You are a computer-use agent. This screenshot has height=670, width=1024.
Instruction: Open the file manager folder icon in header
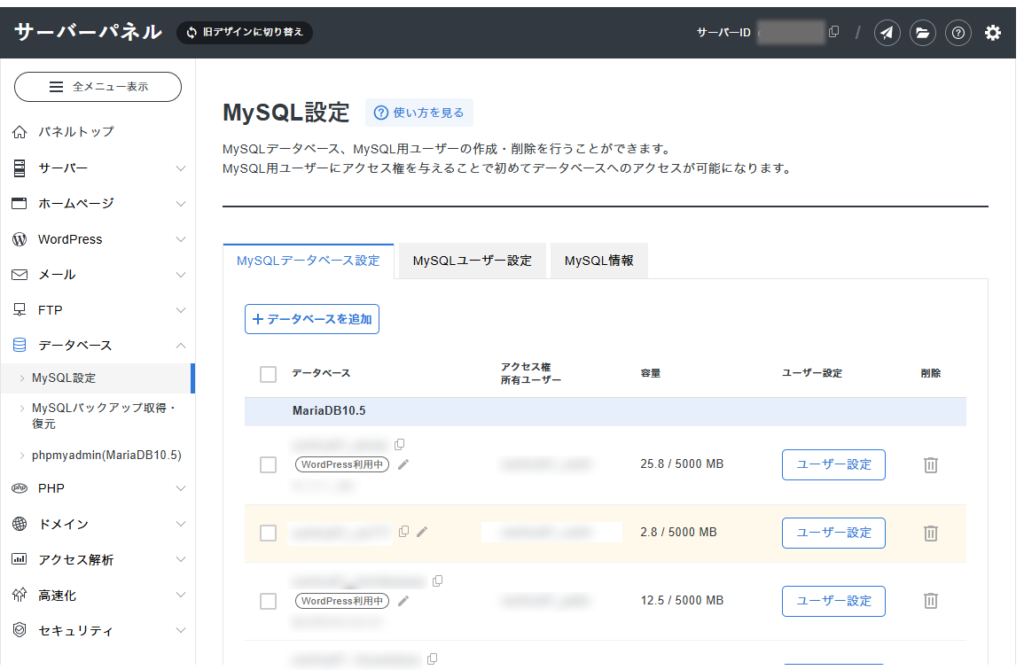point(922,33)
